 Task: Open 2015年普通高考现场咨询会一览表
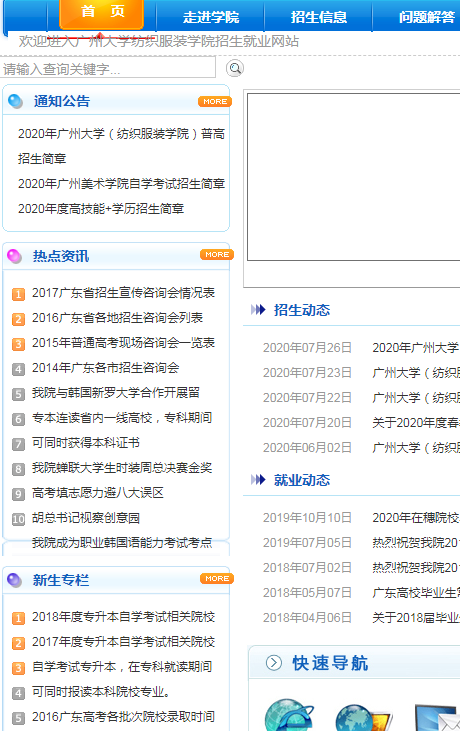click(x=123, y=343)
